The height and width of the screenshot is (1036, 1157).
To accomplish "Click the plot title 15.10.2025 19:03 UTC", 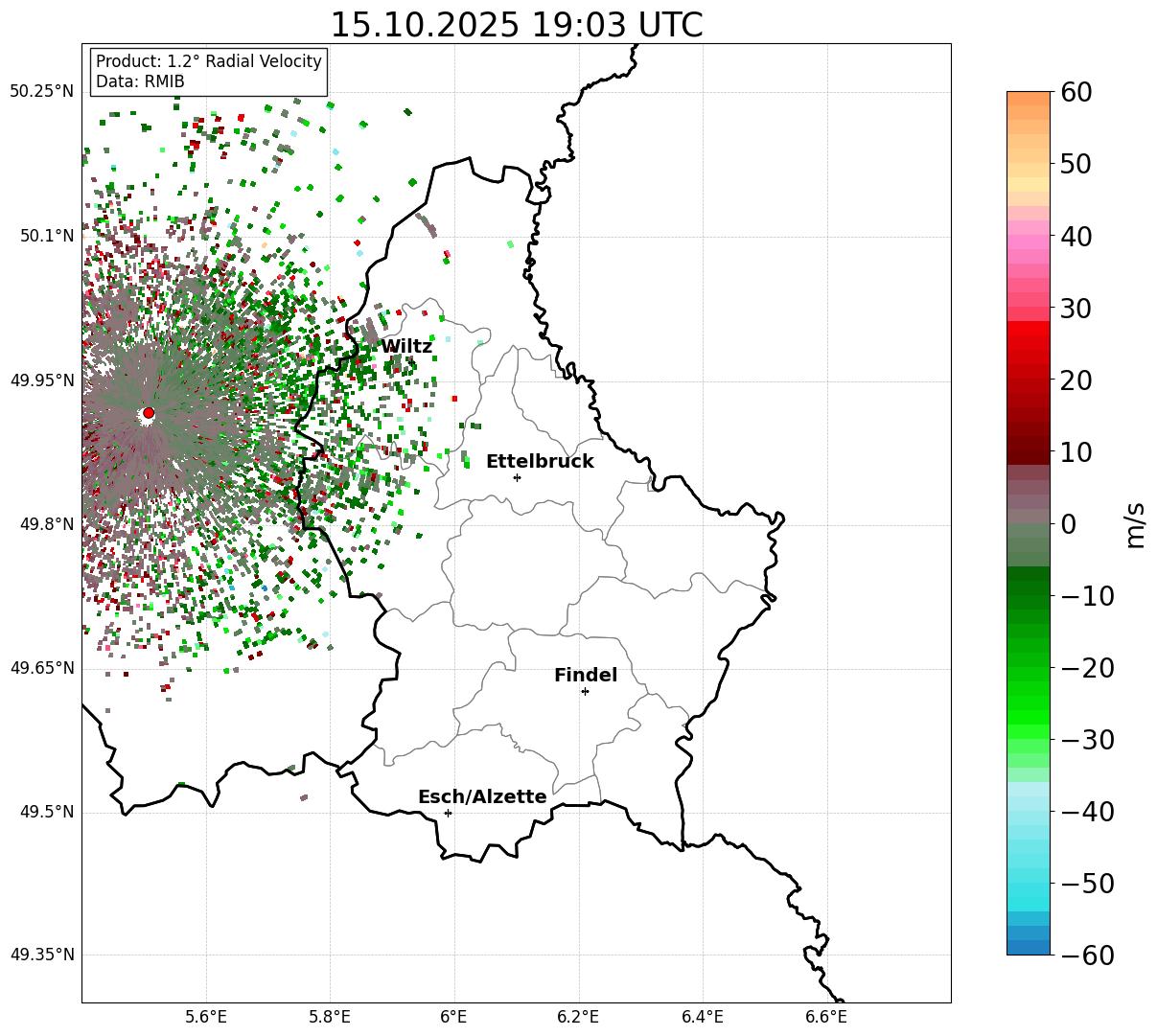I will coord(516,24).
